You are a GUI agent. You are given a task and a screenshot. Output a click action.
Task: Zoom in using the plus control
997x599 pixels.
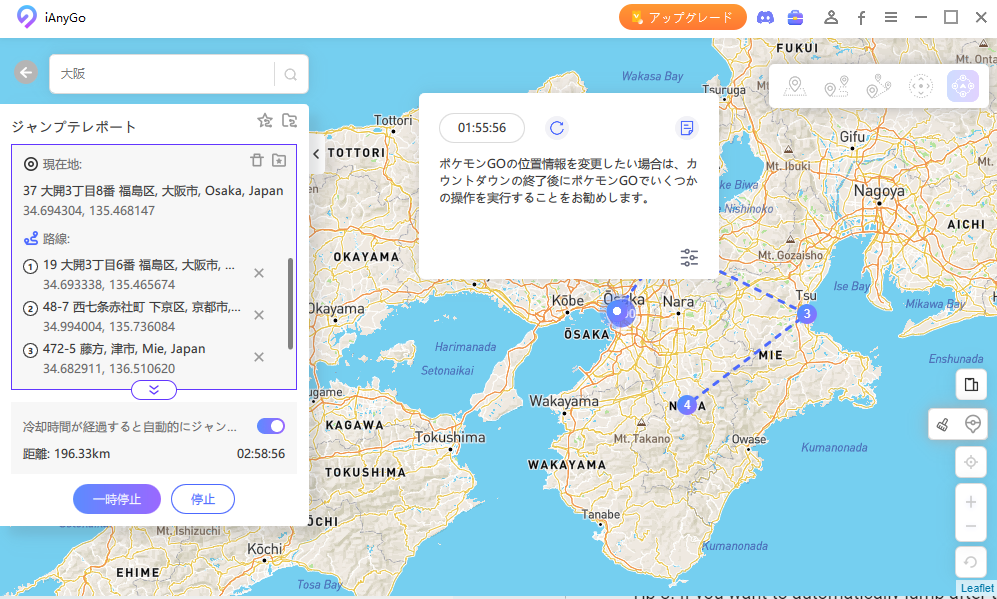(x=970, y=501)
